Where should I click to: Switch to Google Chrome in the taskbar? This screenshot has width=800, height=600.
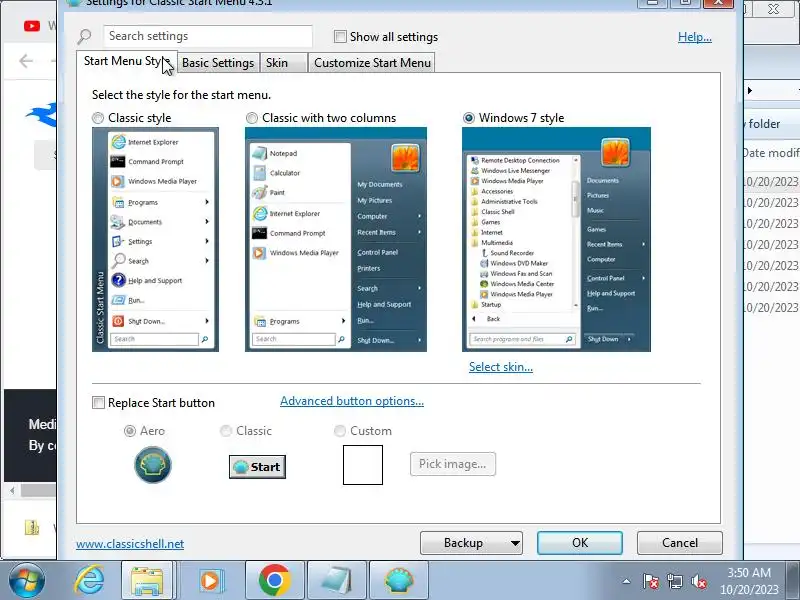pyautogui.click(x=274, y=581)
